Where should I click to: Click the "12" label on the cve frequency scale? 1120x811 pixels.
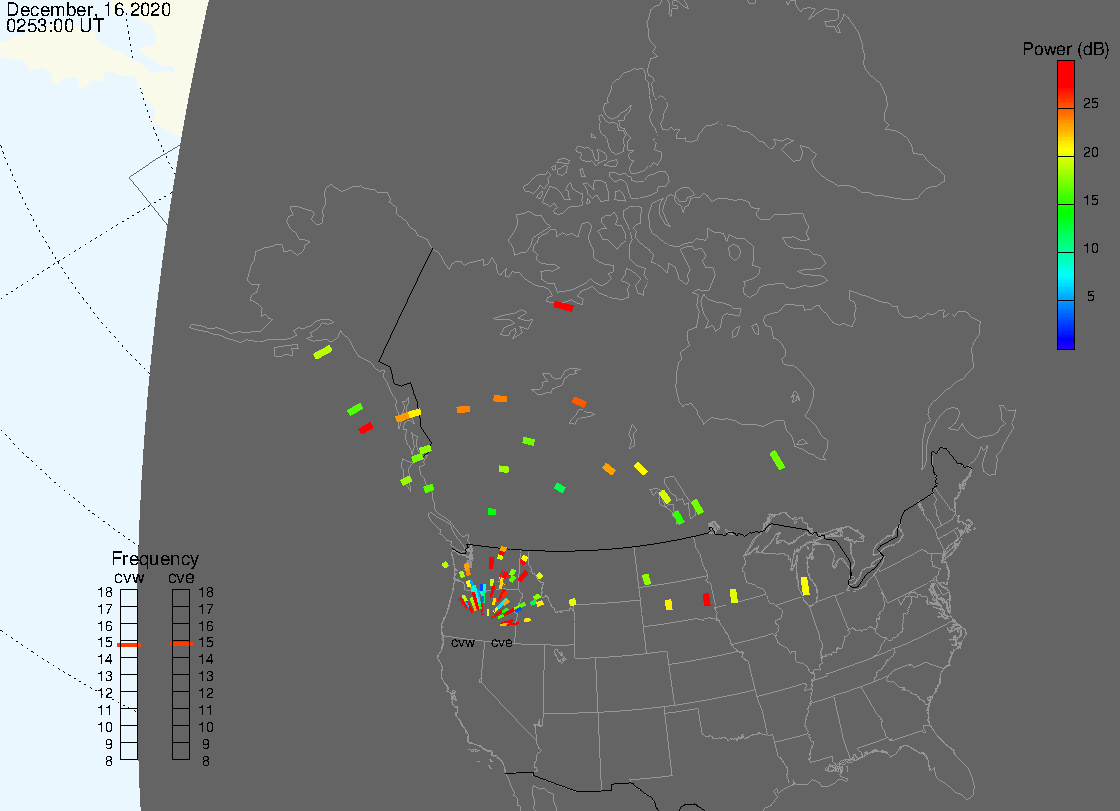(206, 693)
